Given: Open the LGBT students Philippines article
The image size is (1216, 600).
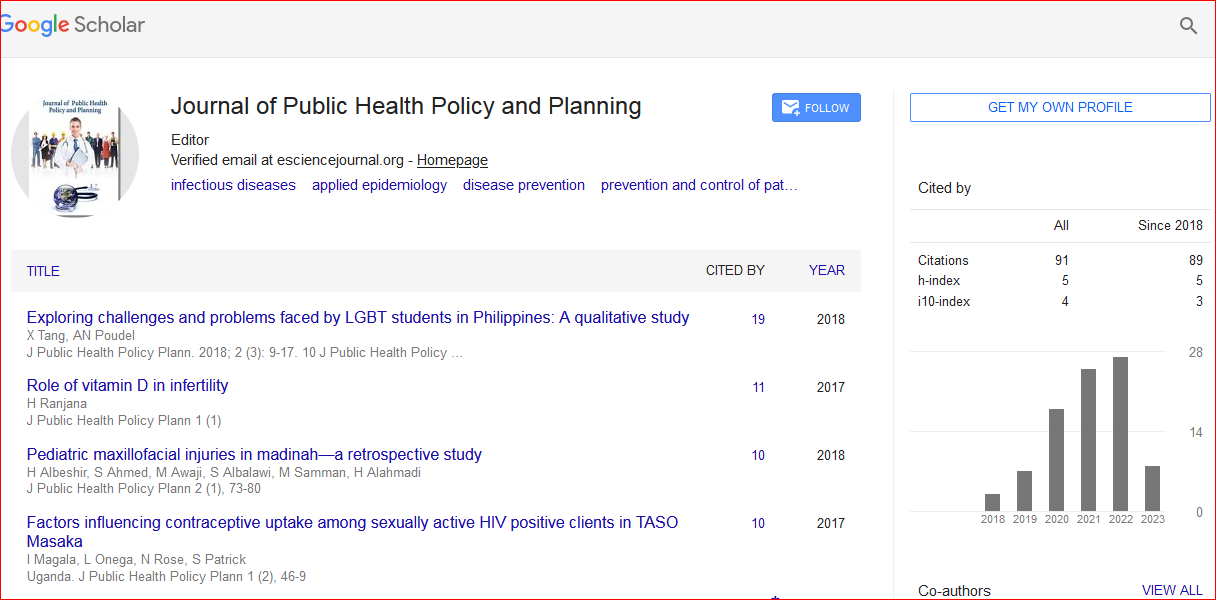Looking at the screenshot, I should point(358,318).
